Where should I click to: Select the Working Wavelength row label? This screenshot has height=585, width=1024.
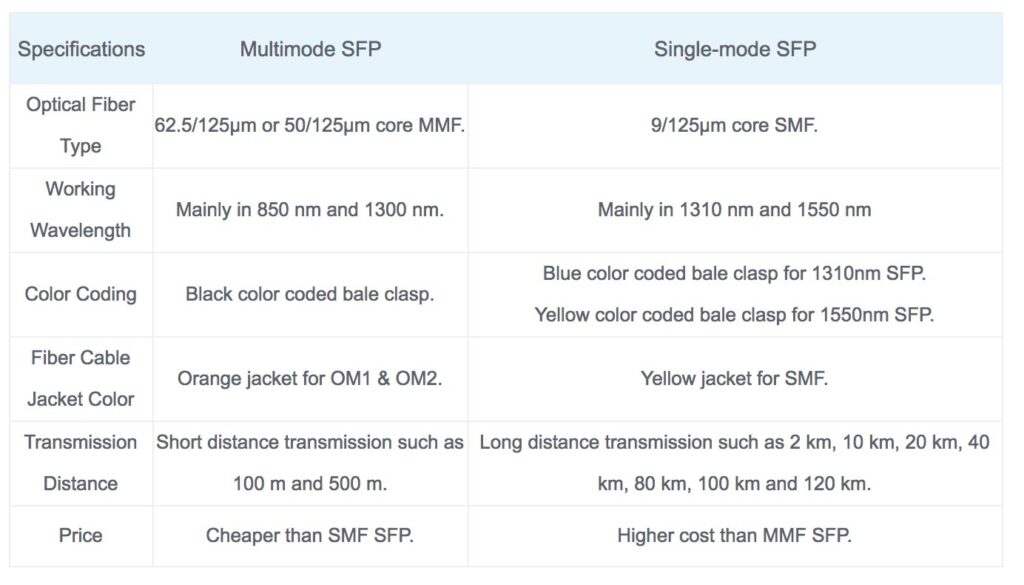[81, 209]
